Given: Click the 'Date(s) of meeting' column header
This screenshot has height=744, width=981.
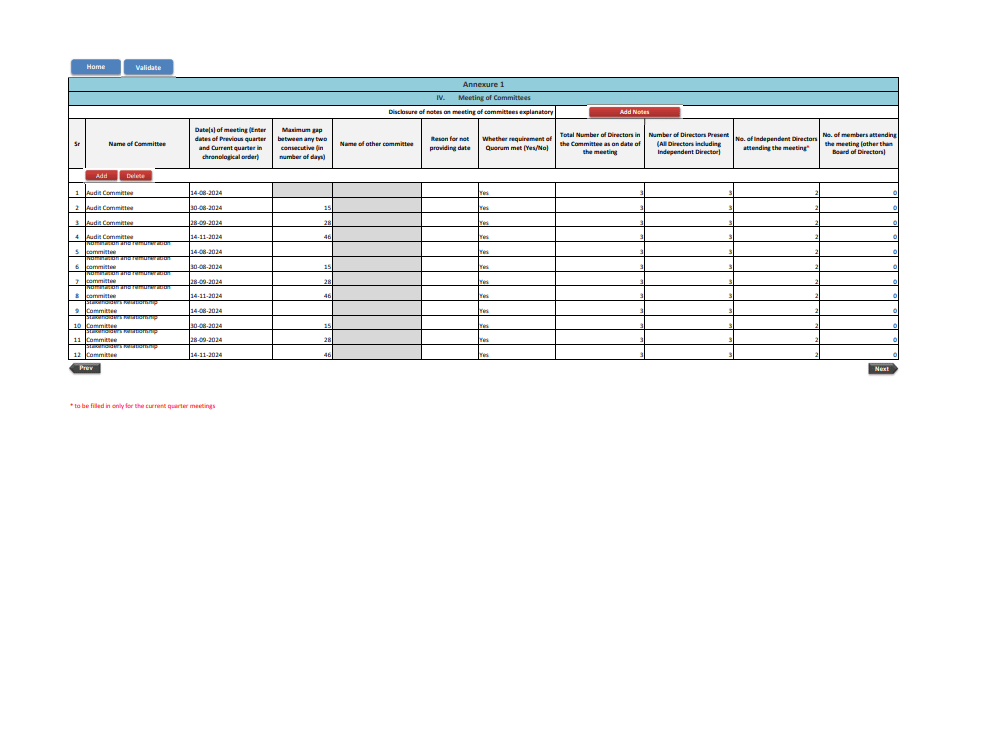Looking at the screenshot, I should [x=230, y=144].
